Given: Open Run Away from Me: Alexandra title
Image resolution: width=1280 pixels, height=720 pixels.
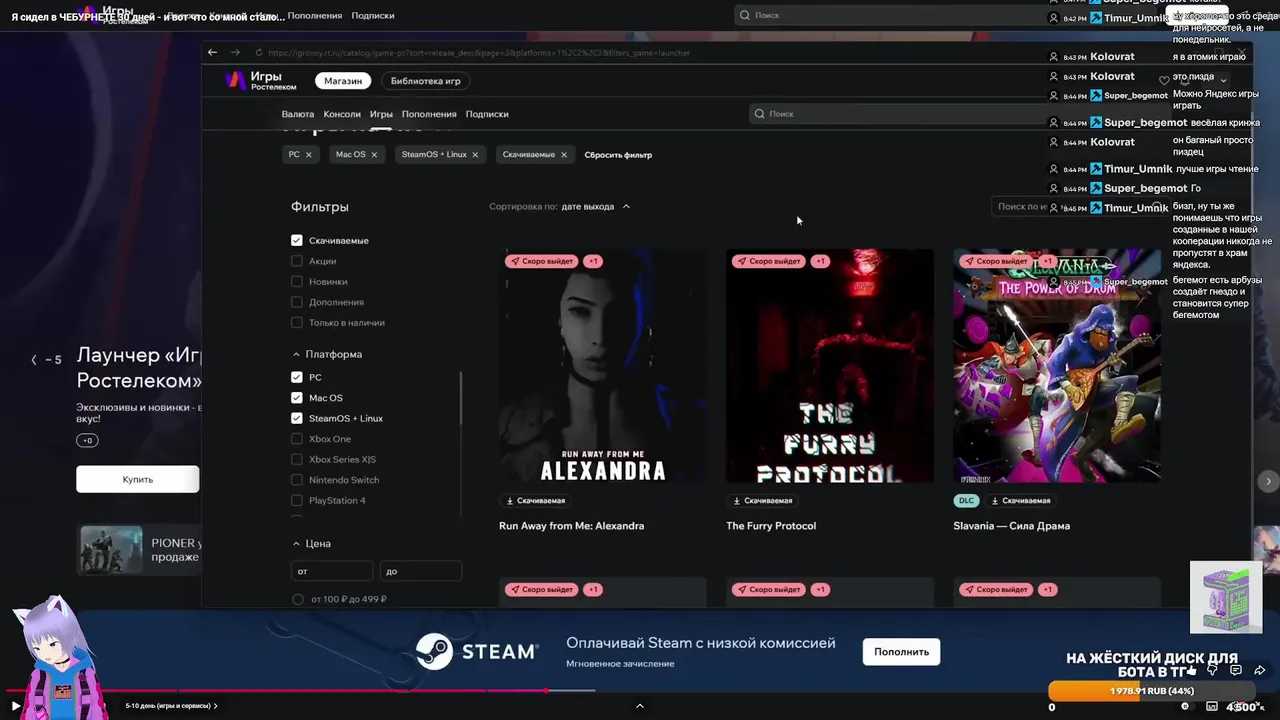Looking at the screenshot, I should pos(571,526).
